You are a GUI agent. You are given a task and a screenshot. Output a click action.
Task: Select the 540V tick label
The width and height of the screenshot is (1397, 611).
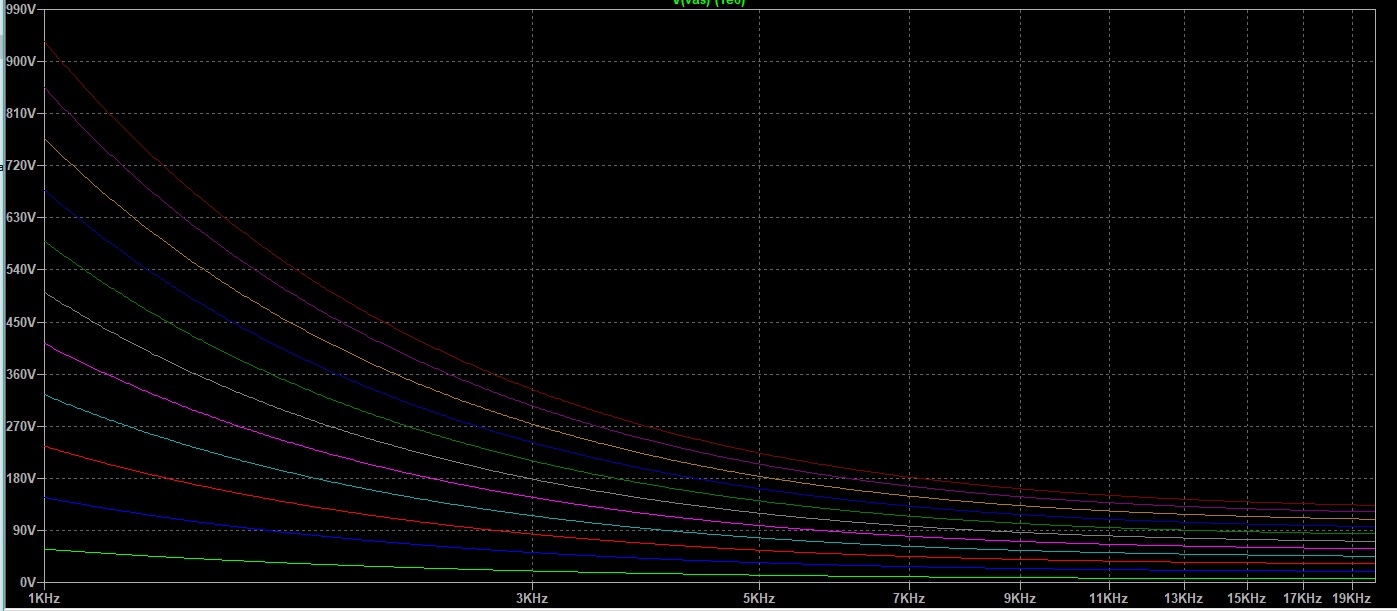pyautogui.click(x=19, y=270)
